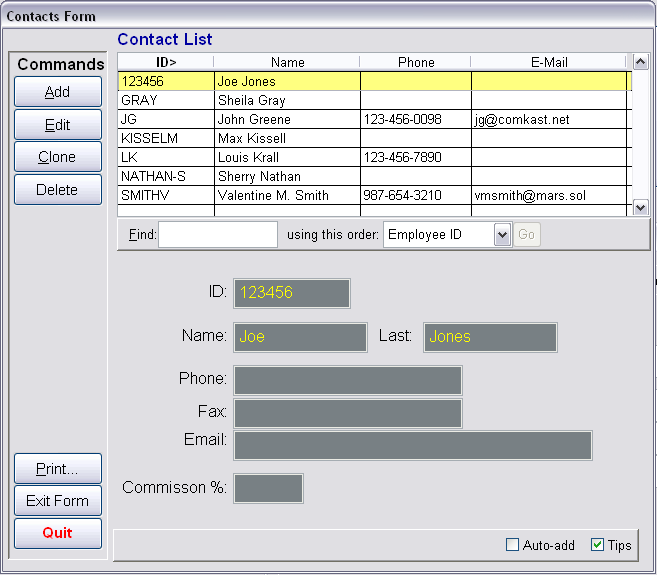Click the contact list scroll-up arrow
The height and width of the screenshot is (575, 657).
coord(640,62)
